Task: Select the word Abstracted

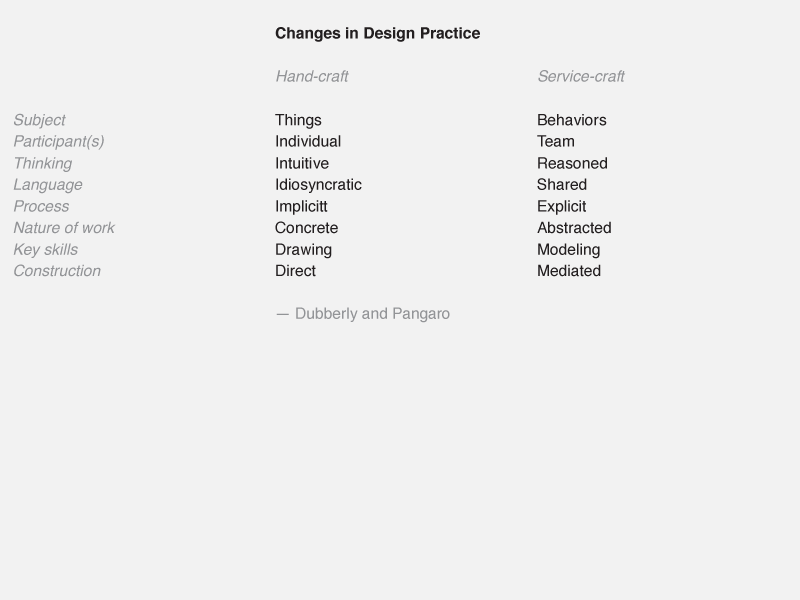Action: coord(574,228)
